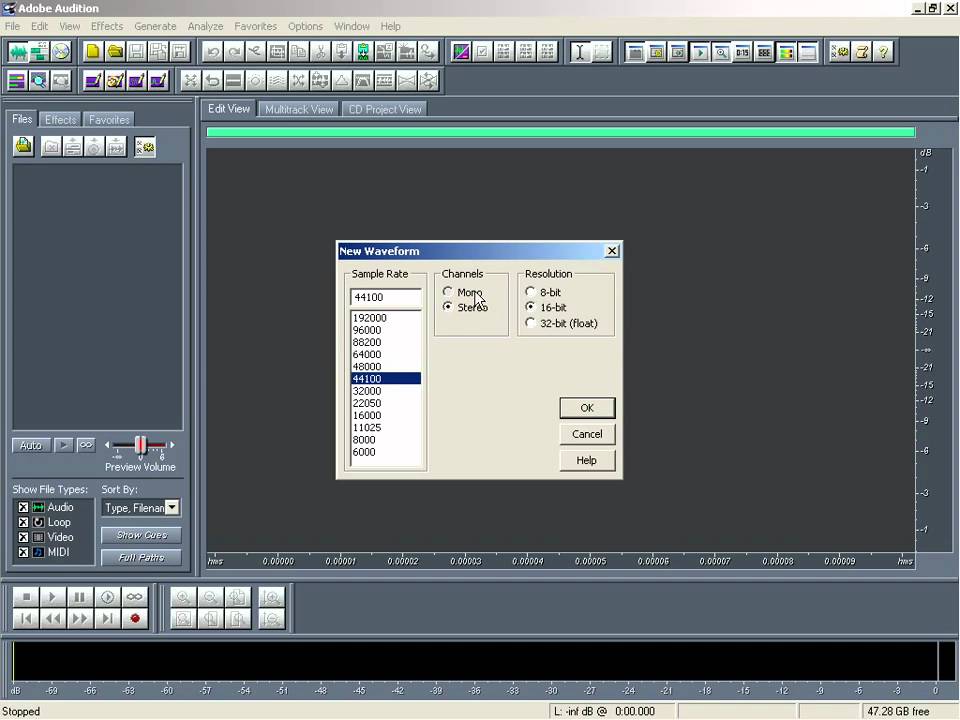
Task: Click the Save file toolbar icon
Action: (137, 51)
